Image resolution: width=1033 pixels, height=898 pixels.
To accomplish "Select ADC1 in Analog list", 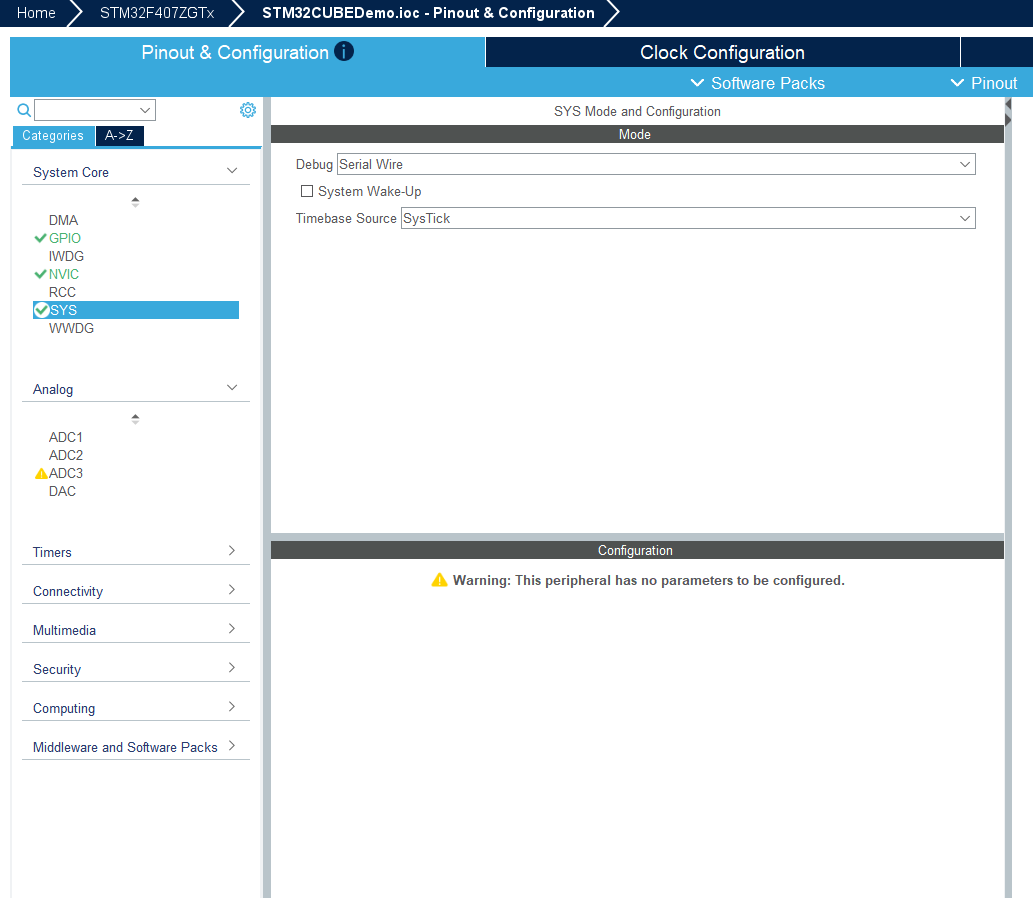I will pos(66,437).
